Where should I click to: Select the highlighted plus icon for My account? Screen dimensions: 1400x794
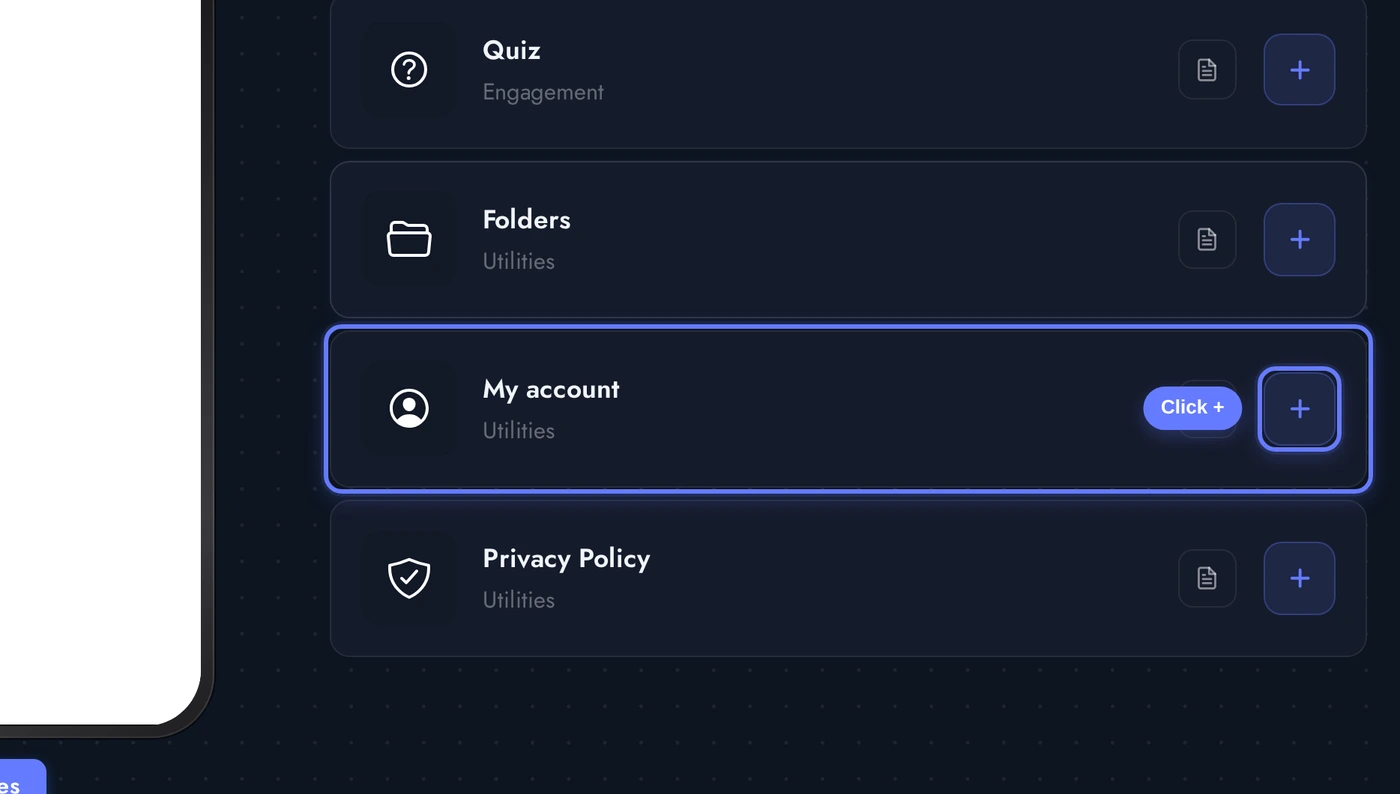click(1298, 408)
